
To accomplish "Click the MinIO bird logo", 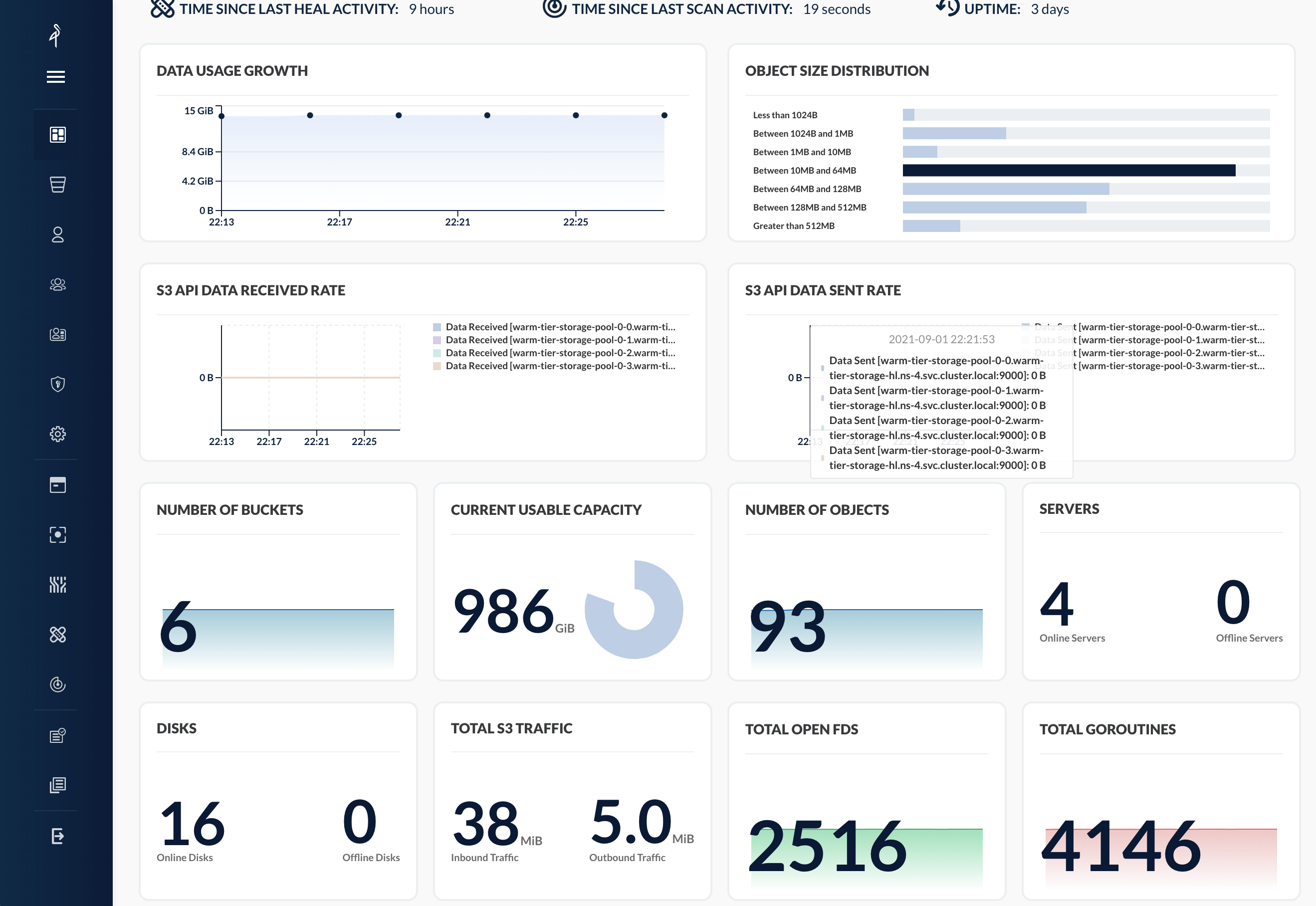I will coord(55,35).
